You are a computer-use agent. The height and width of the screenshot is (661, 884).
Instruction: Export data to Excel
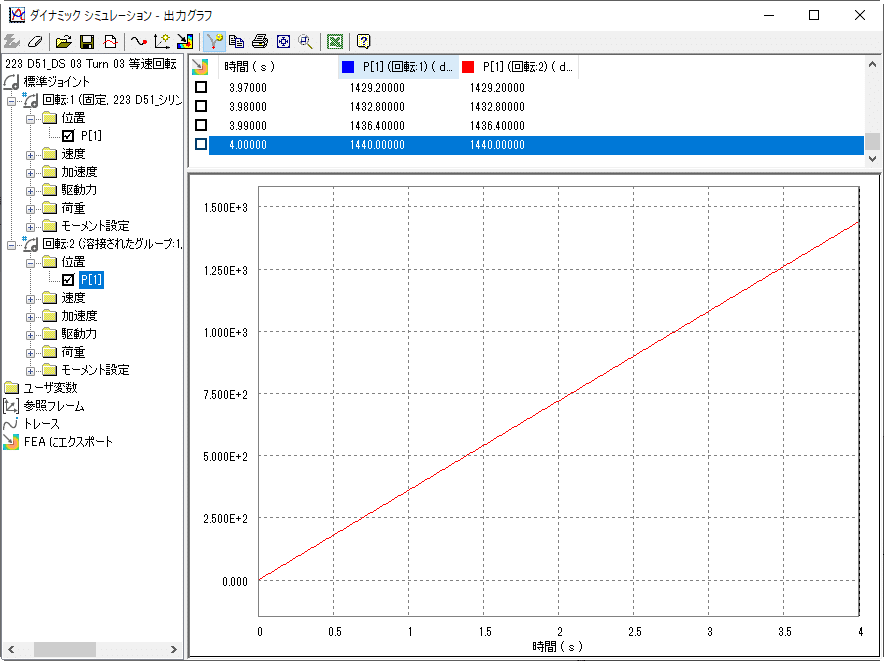pos(335,42)
